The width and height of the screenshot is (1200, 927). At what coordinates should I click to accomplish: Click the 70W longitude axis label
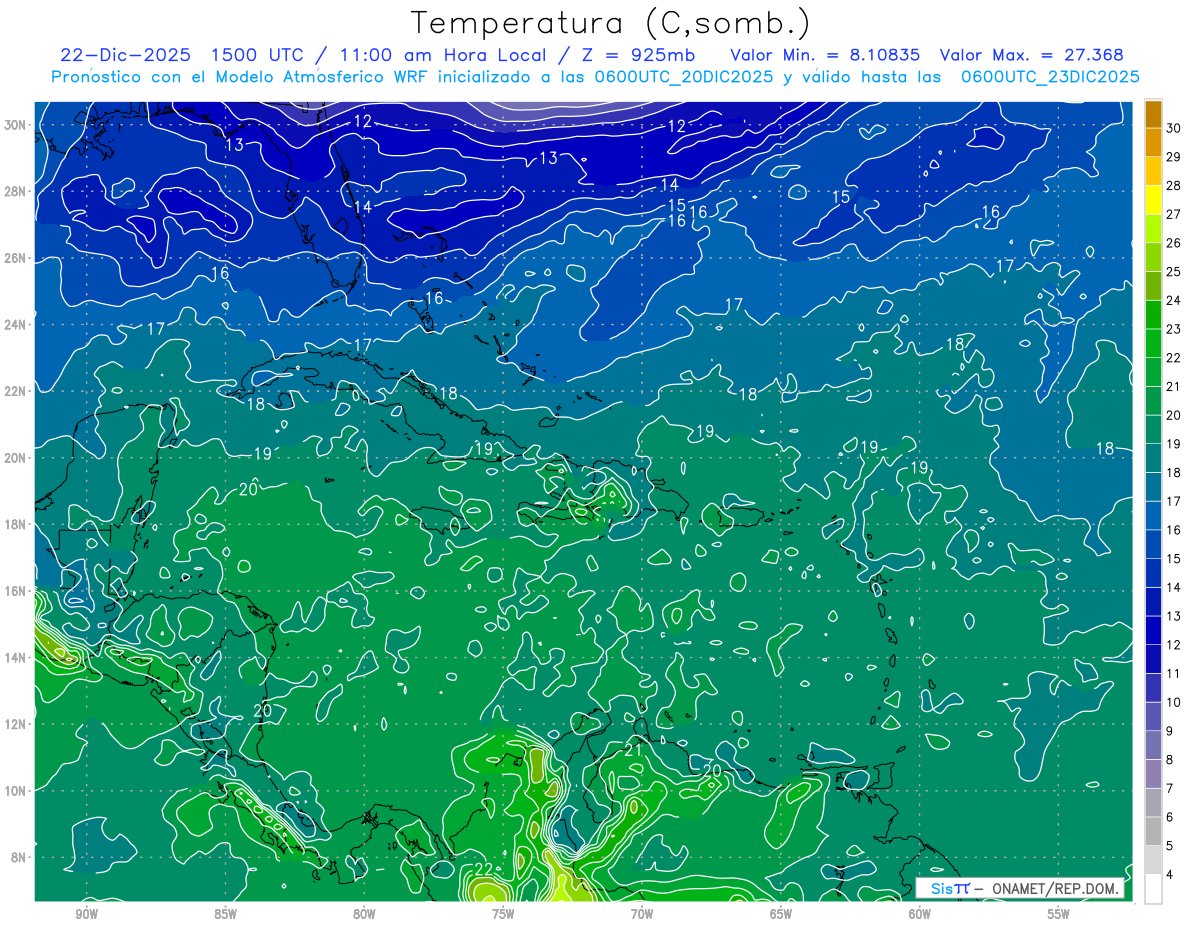(x=642, y=914)
